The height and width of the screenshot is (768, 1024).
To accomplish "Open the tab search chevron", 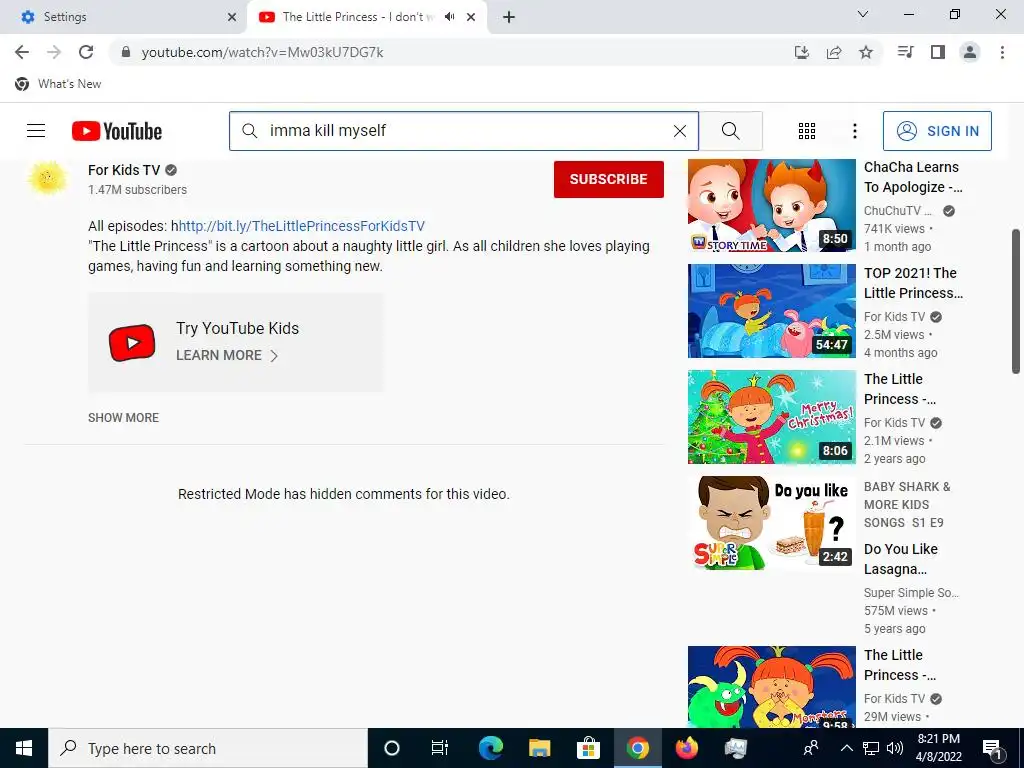I will (863, 14).
